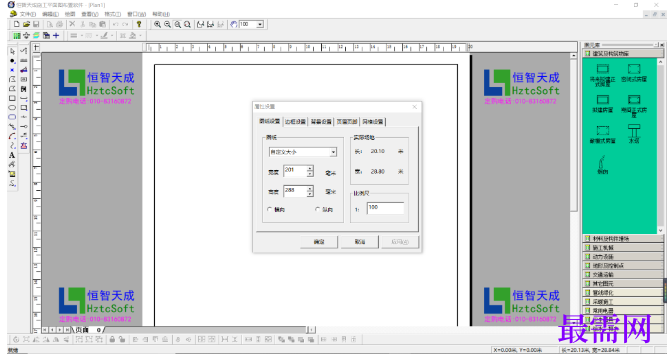
Task: Open the 文件(F) menu
Action: pos(28,14)
